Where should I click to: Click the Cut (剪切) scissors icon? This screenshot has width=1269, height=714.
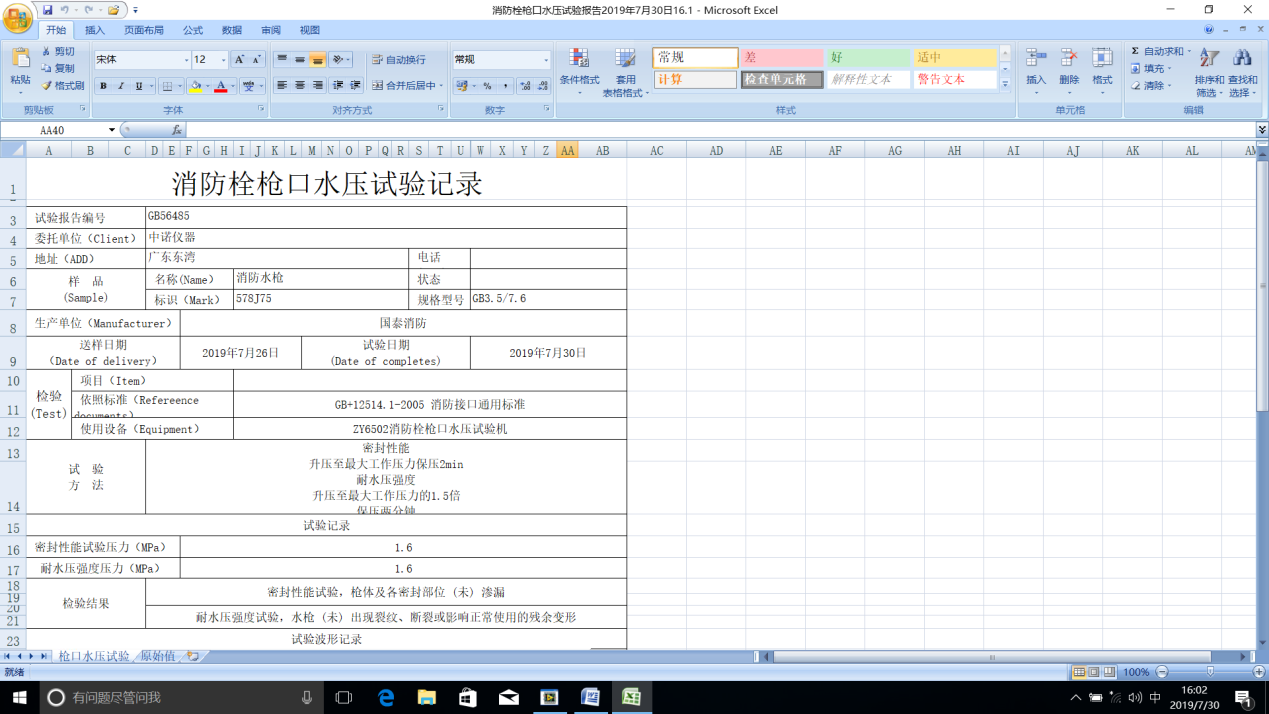47,51
